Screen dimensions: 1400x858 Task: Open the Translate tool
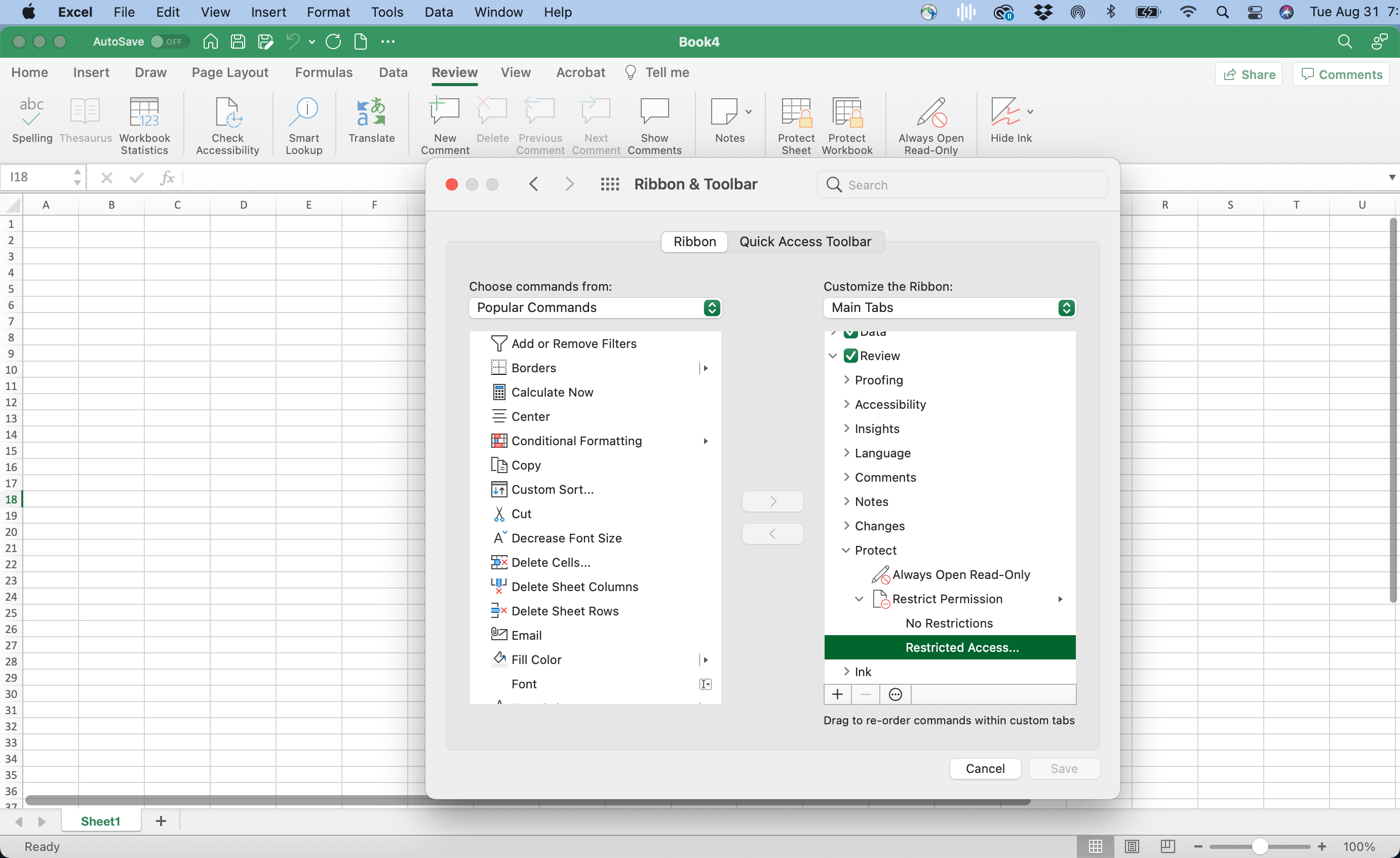pyautogui.click(x=371, y=112)
